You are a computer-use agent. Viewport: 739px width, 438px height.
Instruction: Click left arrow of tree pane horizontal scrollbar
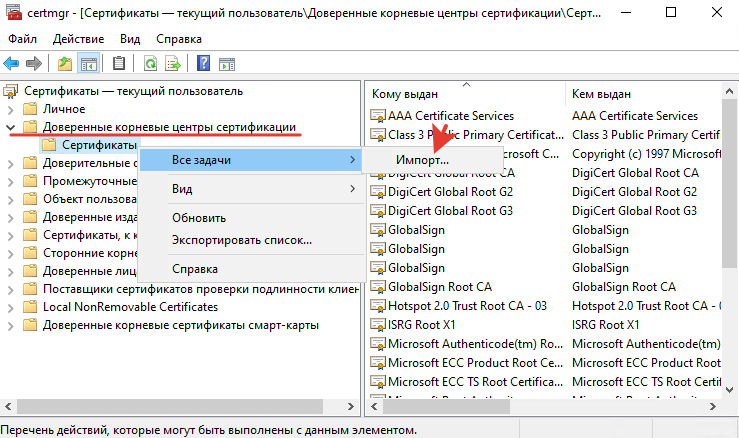coord(8,406)
